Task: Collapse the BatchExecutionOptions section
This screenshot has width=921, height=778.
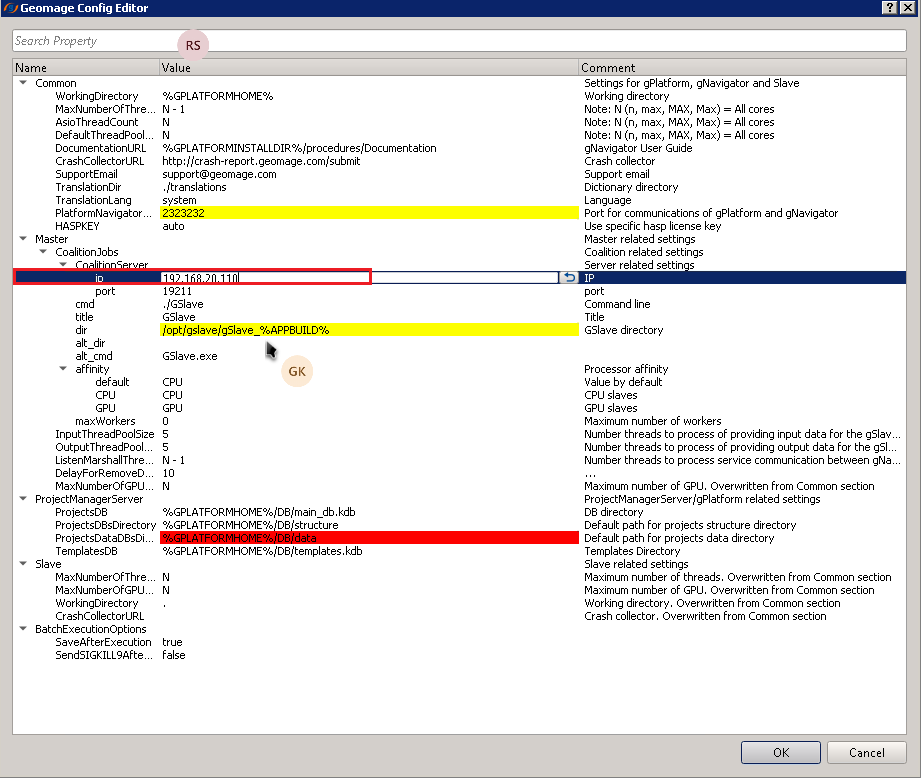Action: 23,629
